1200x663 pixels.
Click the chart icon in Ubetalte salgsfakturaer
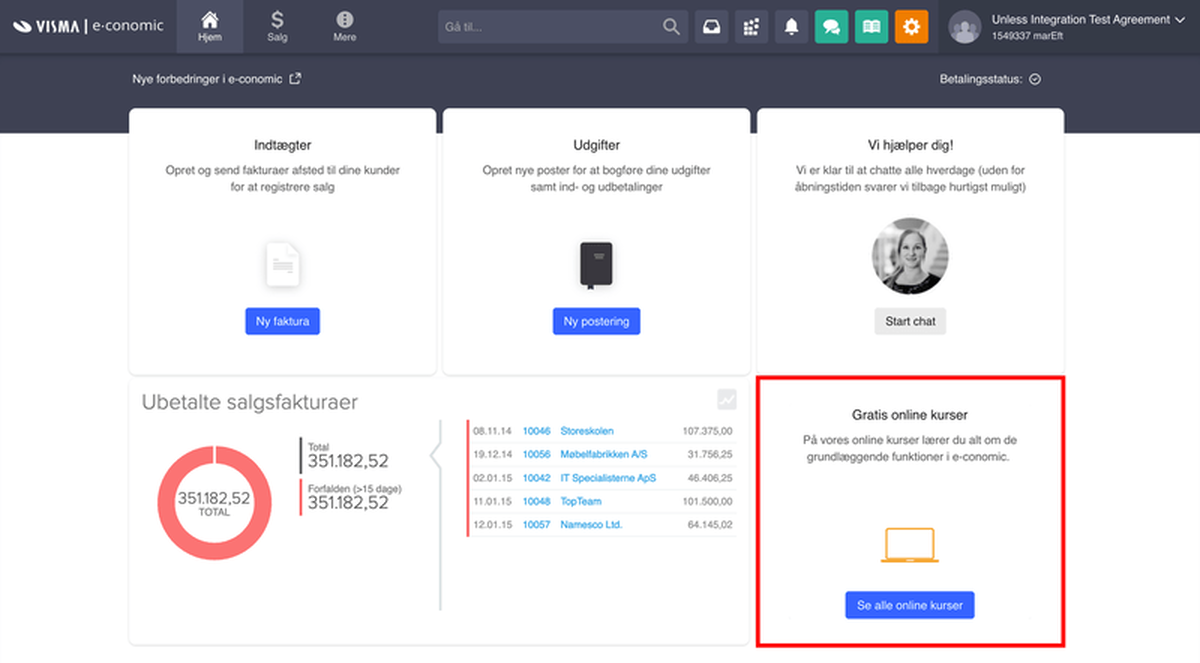click(727, 399)
